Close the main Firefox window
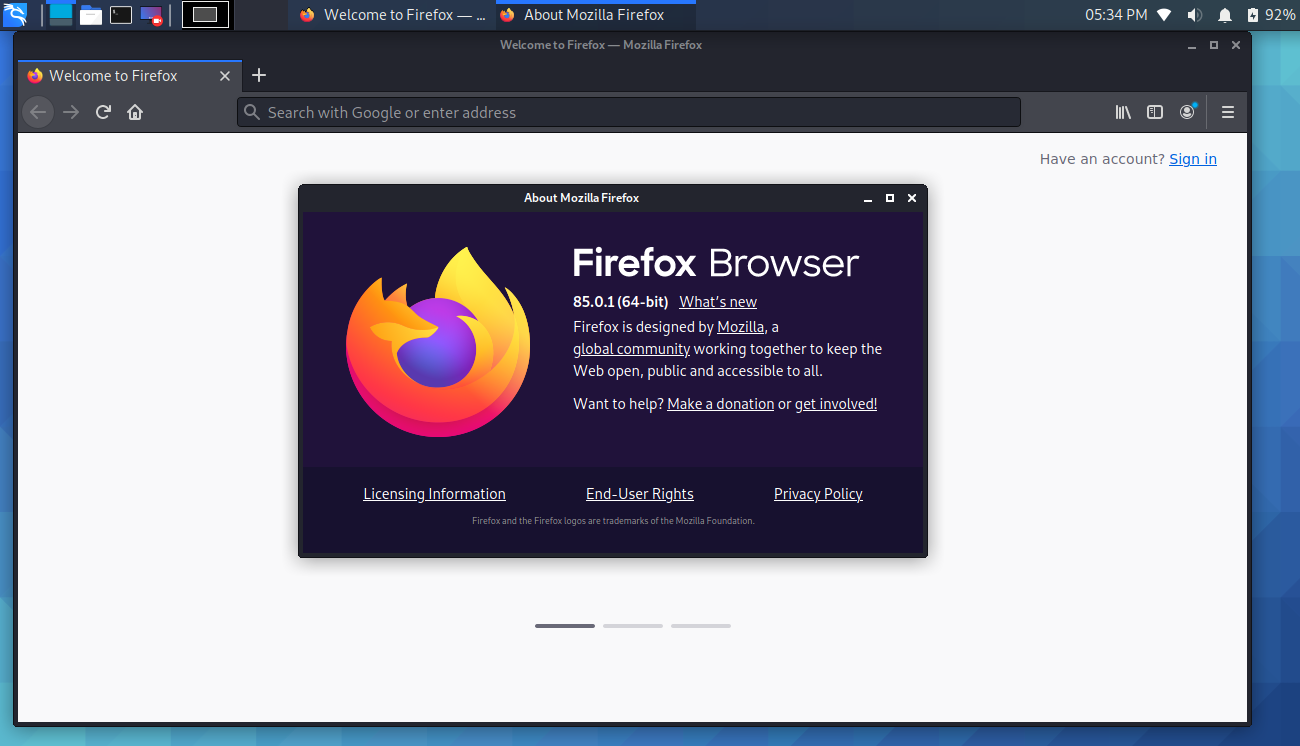 pos(1236,45)
